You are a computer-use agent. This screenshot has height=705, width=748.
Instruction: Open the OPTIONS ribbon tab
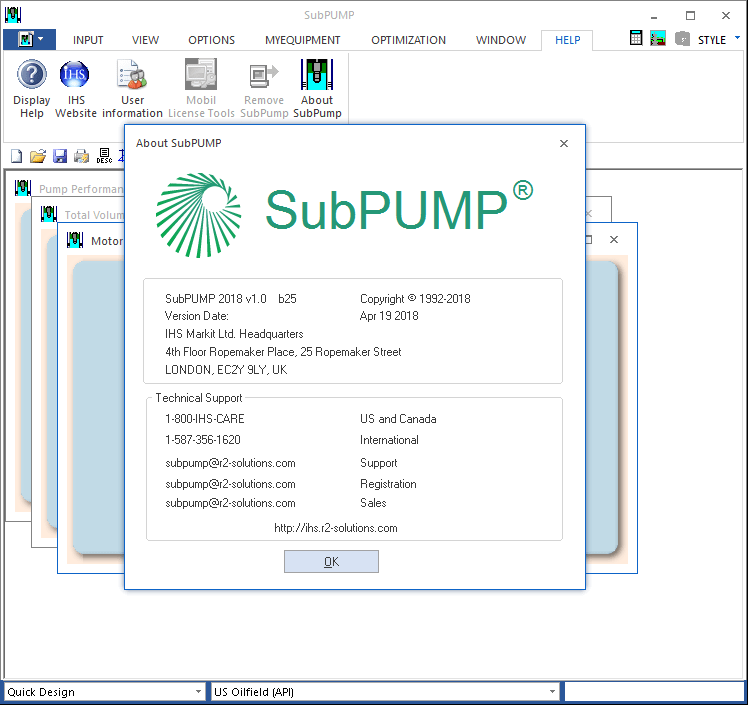(211, 40)
